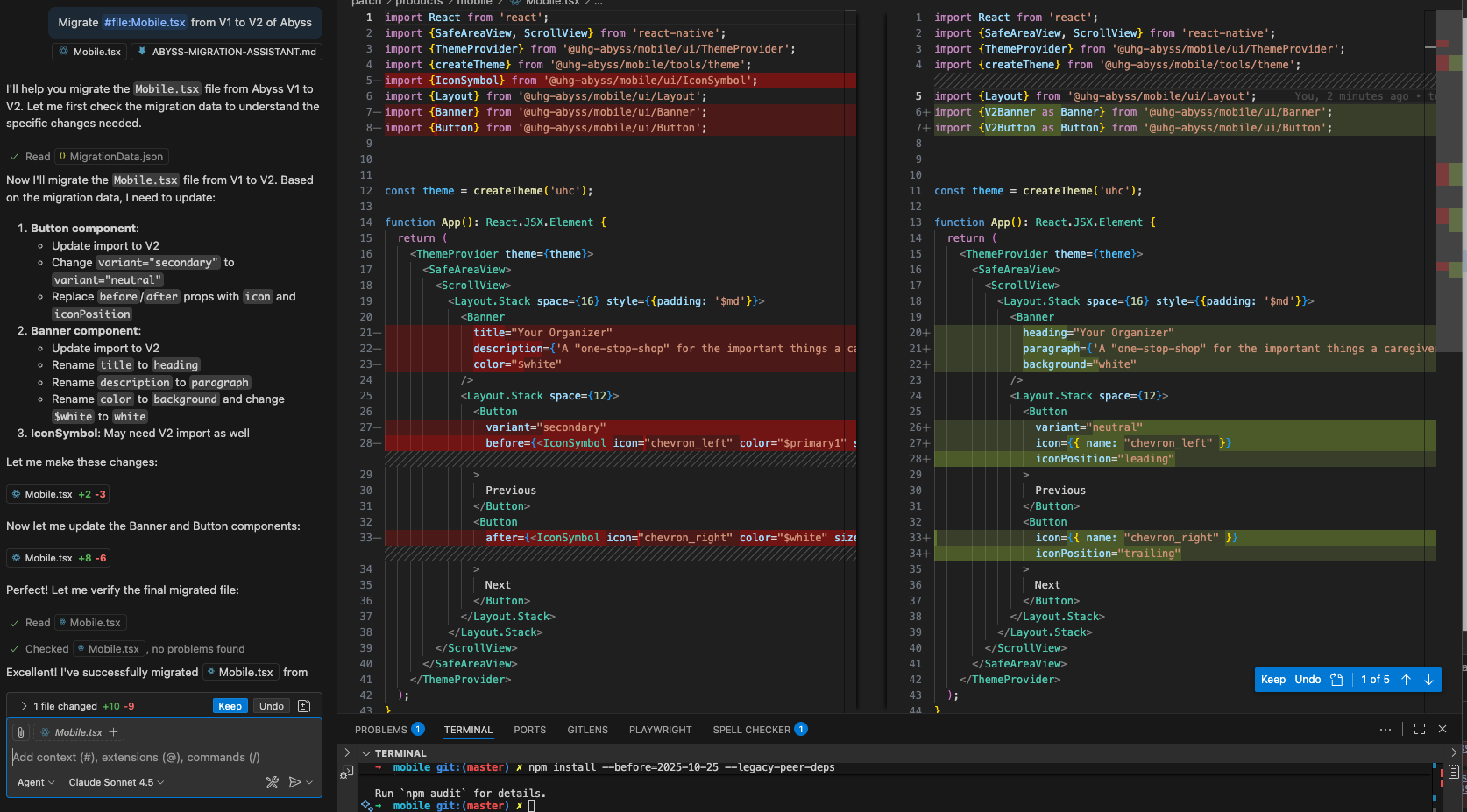Open the send options dropdown chevron
This screenshot has height=812, width=1467.
click(x=309, y=782)
